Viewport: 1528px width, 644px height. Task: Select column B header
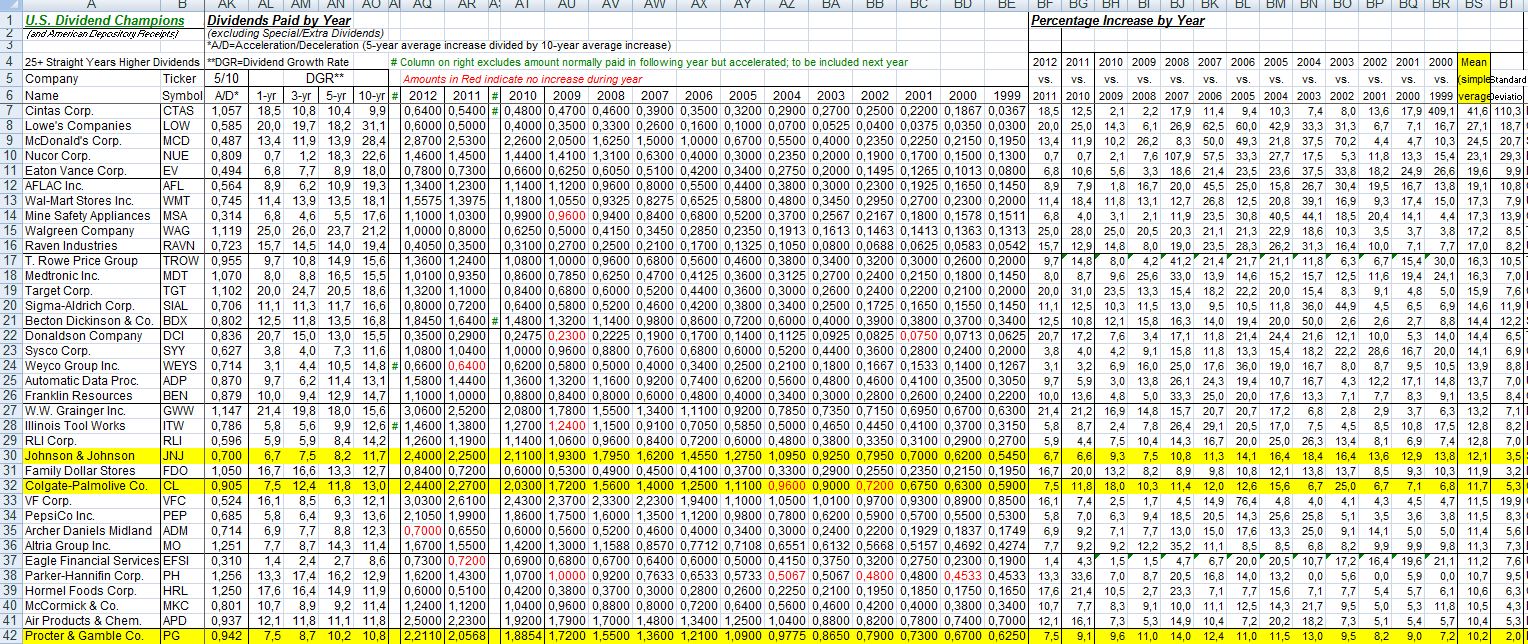181,5
